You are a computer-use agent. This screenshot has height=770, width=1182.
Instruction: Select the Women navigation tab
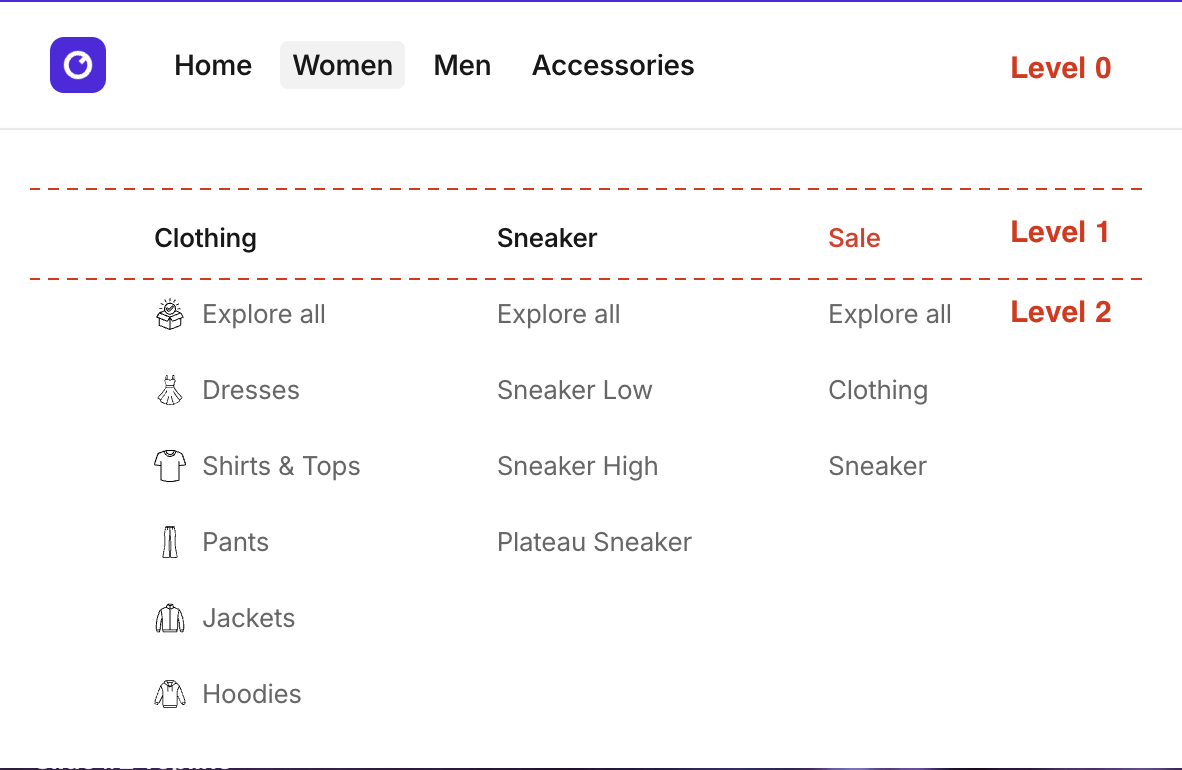pyautogui.click(x=342, y=65)
